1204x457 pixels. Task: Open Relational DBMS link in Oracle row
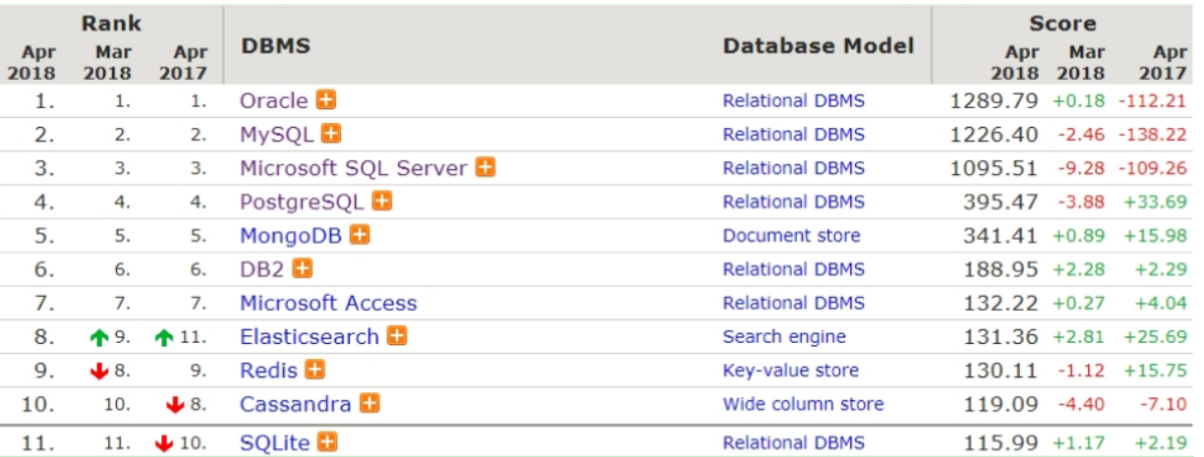(x=794, y=101)
